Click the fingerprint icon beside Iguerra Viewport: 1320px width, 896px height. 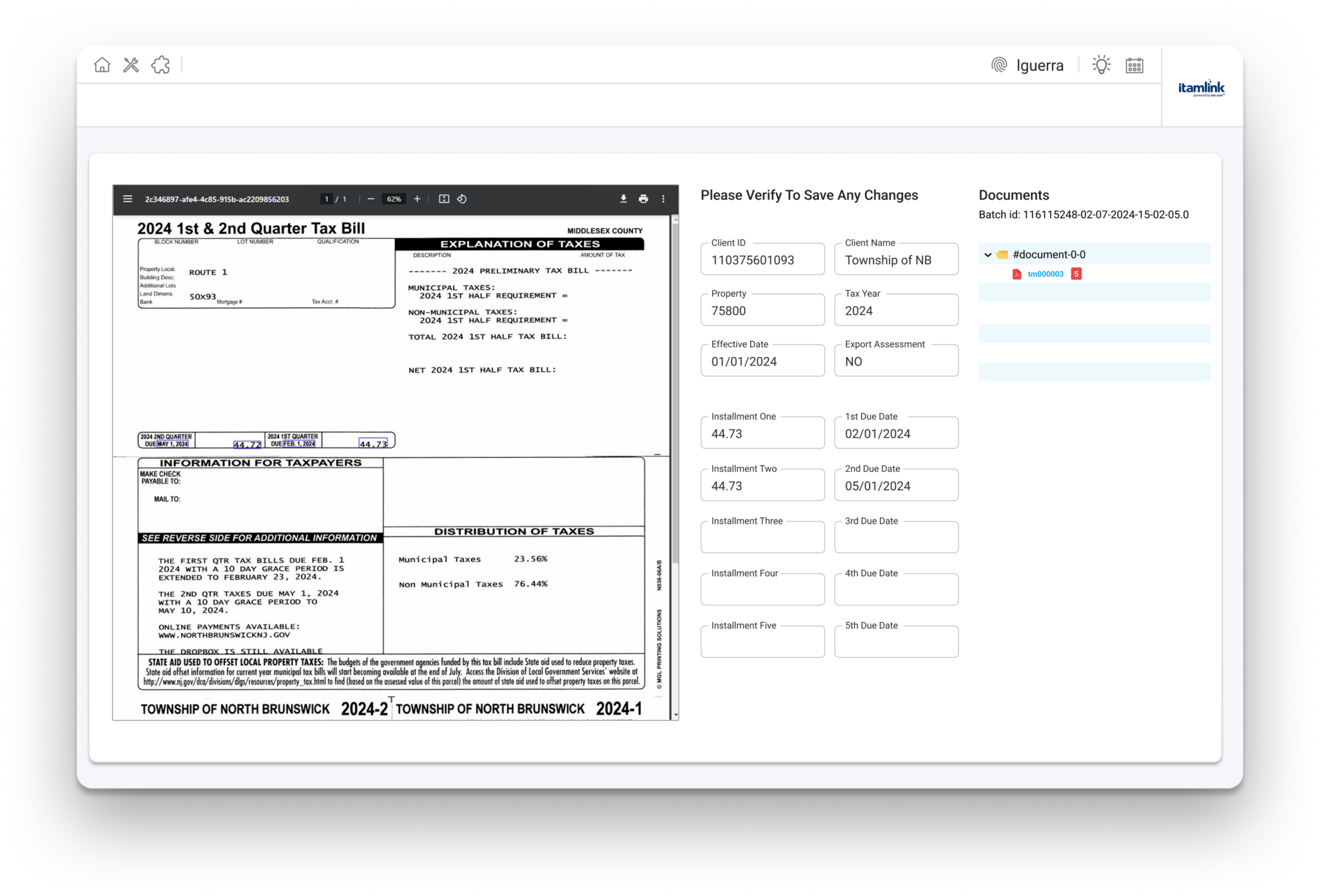point(999,65)
